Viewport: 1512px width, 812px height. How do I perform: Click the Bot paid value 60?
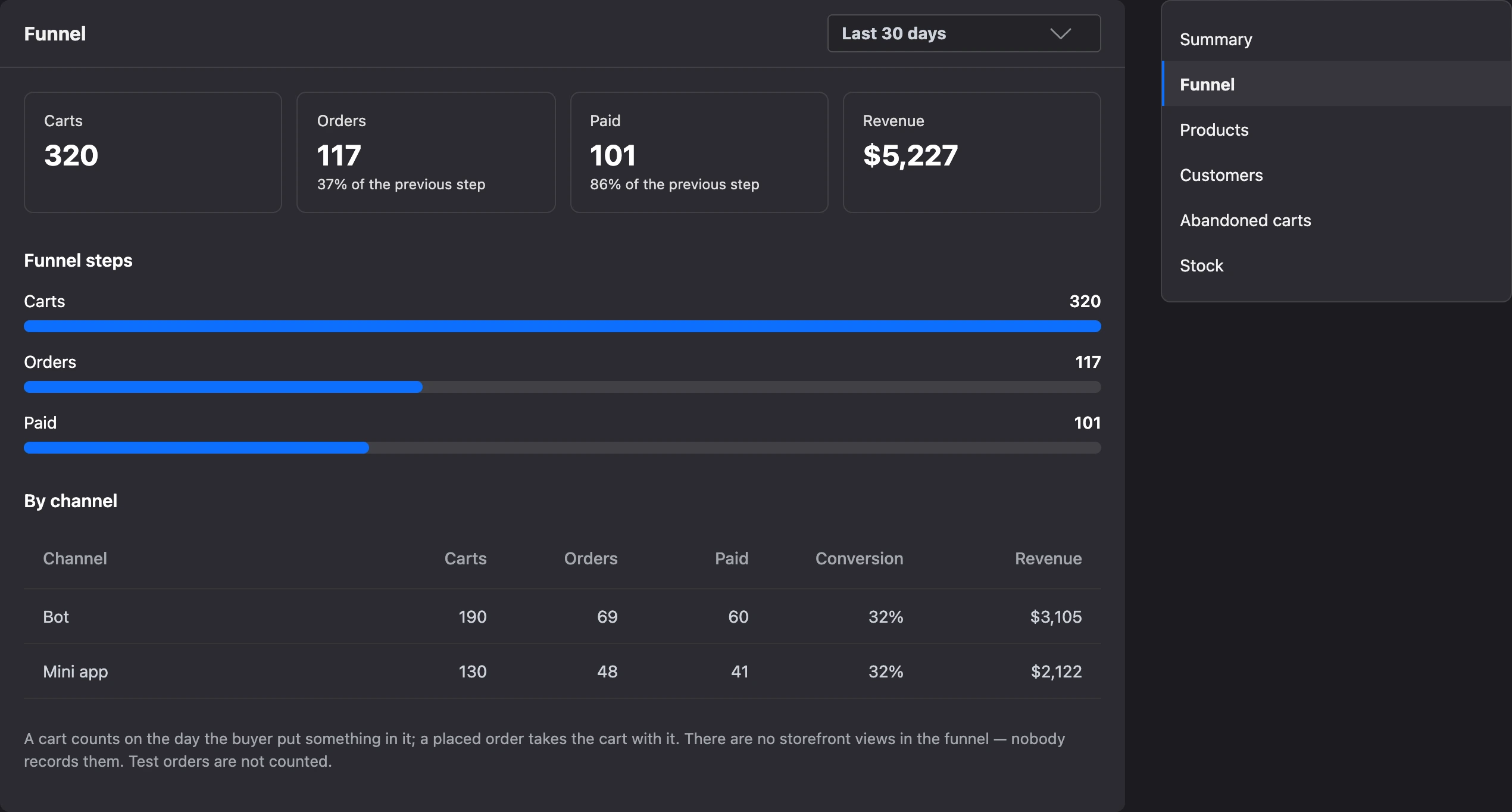coord(738,617)
